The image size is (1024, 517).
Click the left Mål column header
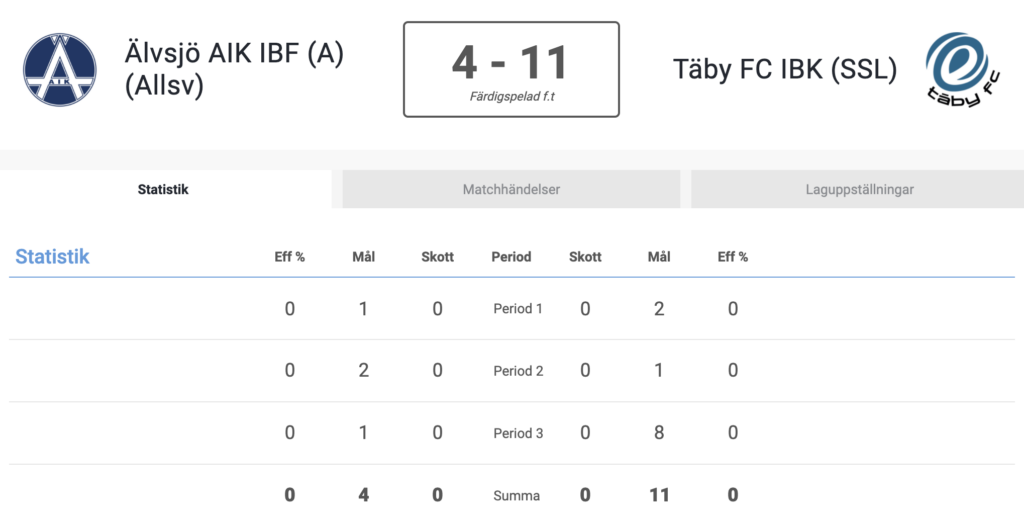pos(364,257)
